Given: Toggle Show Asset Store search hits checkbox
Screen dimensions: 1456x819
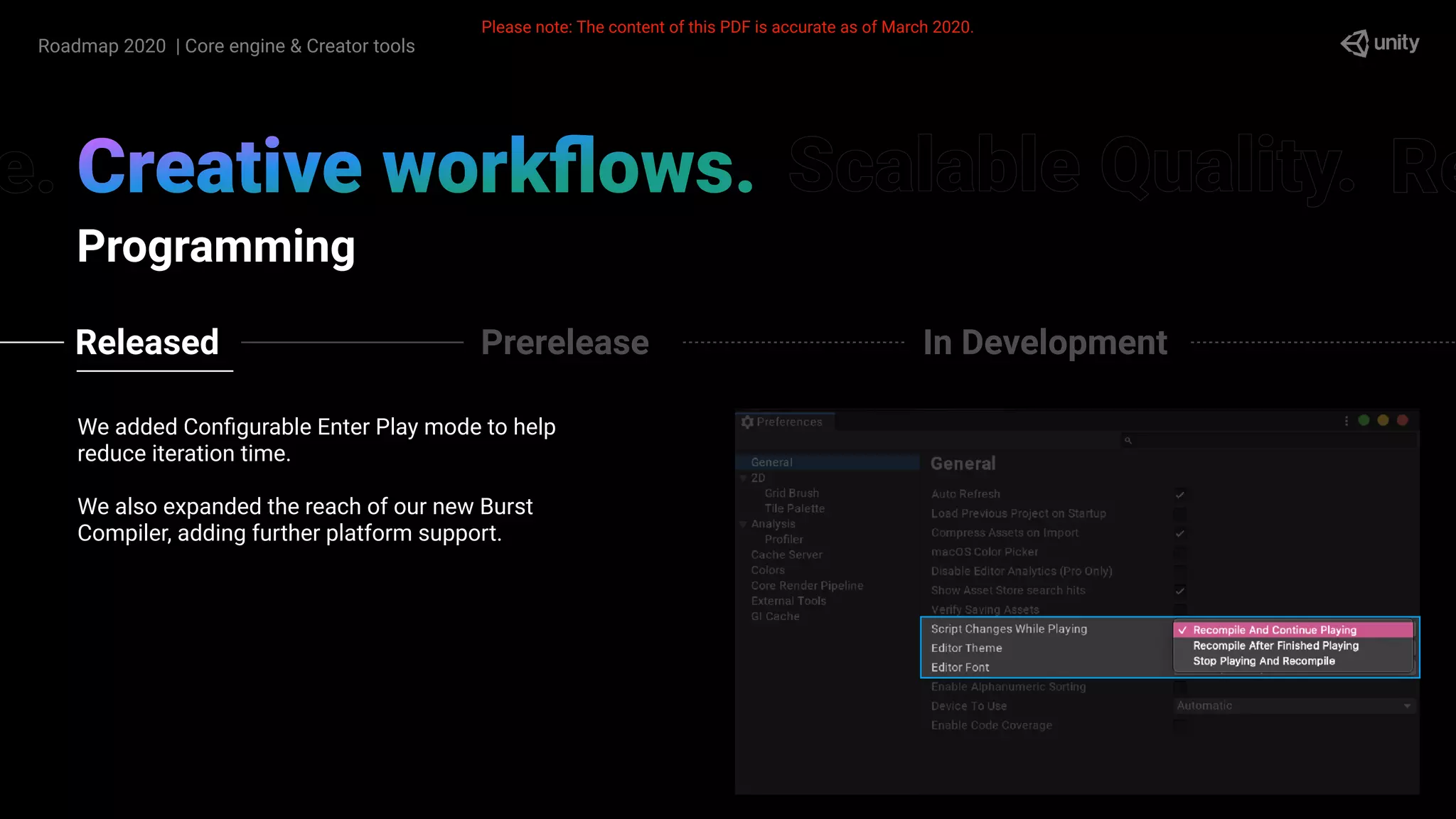Looking at the screenshot, I should point(1180,590).
